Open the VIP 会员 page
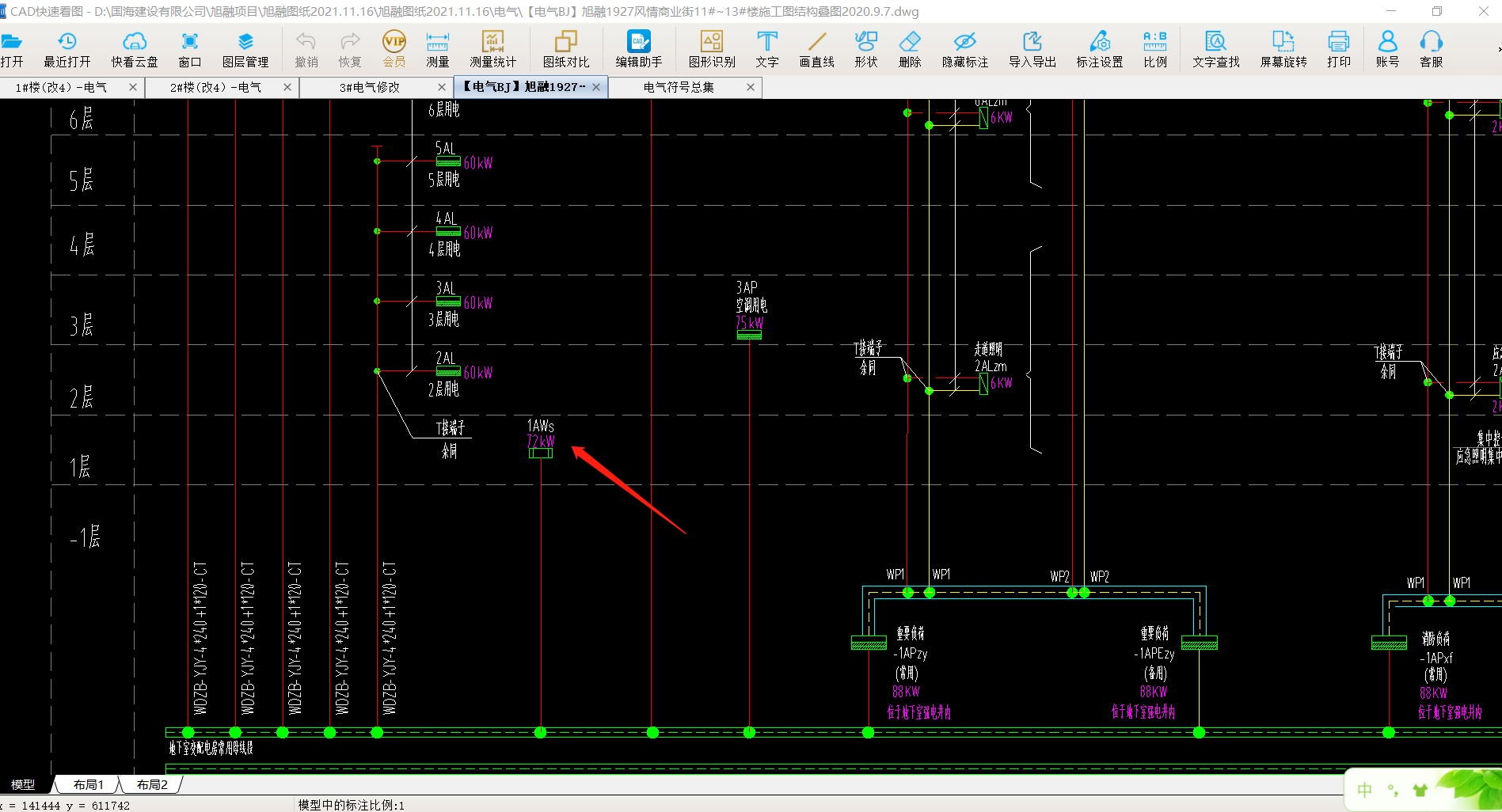Screen dimensions: 1502x812 point(394,50)
